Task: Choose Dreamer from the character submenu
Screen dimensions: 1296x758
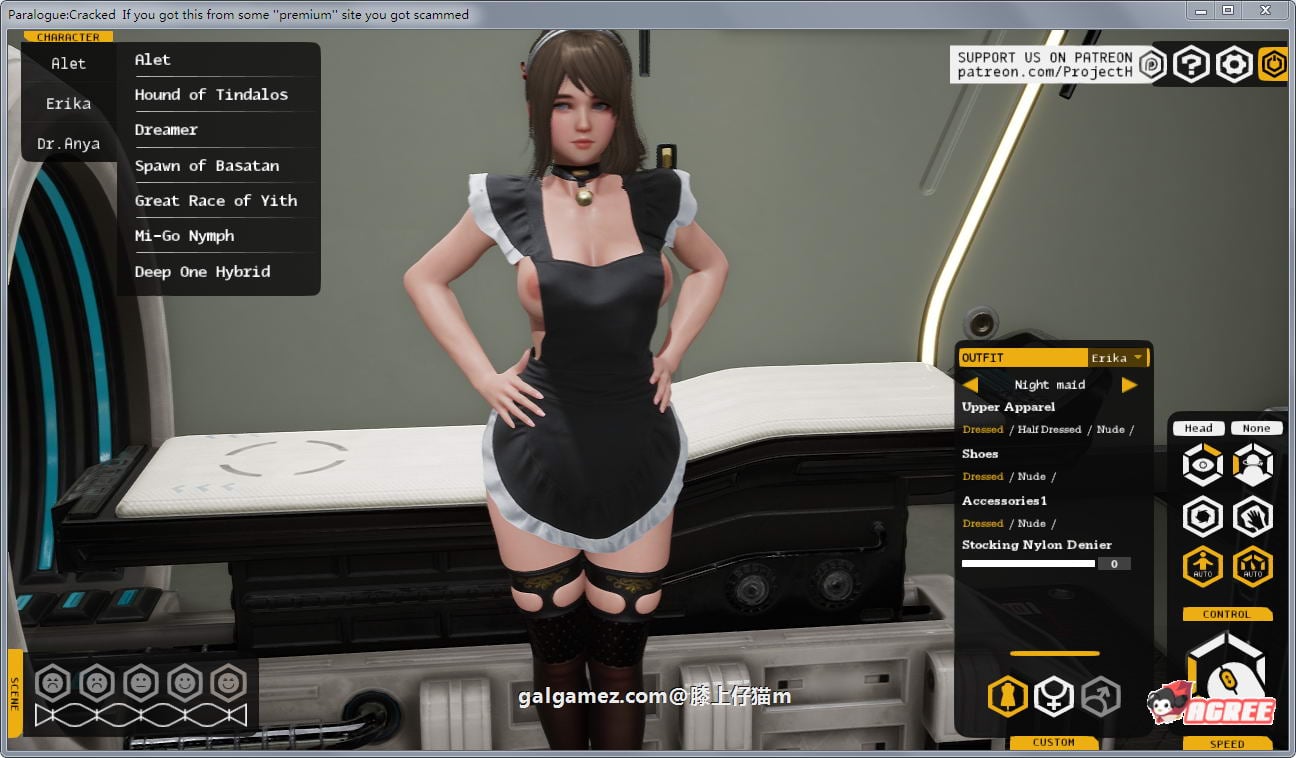Action: click(x=166, y=130)
